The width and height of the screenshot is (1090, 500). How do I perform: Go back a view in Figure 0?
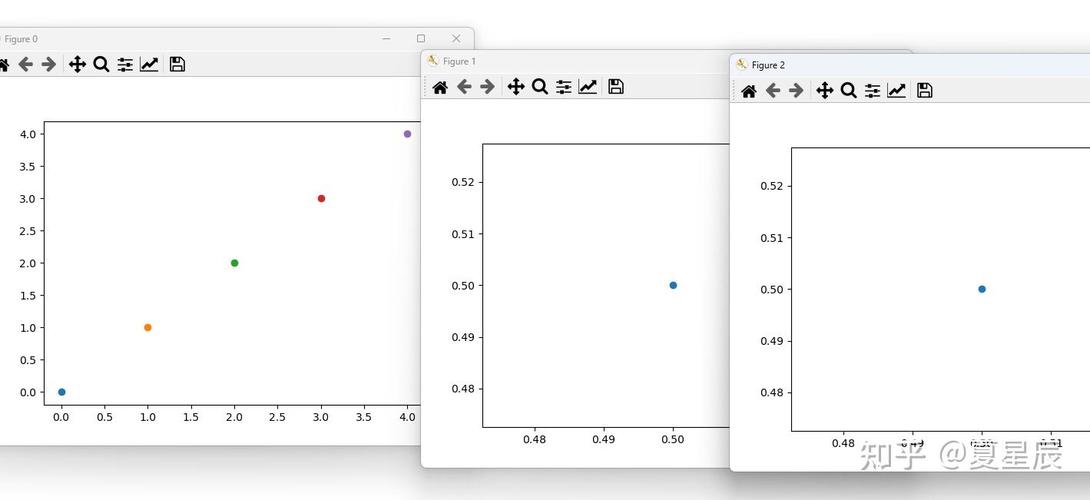pos(25,64)
